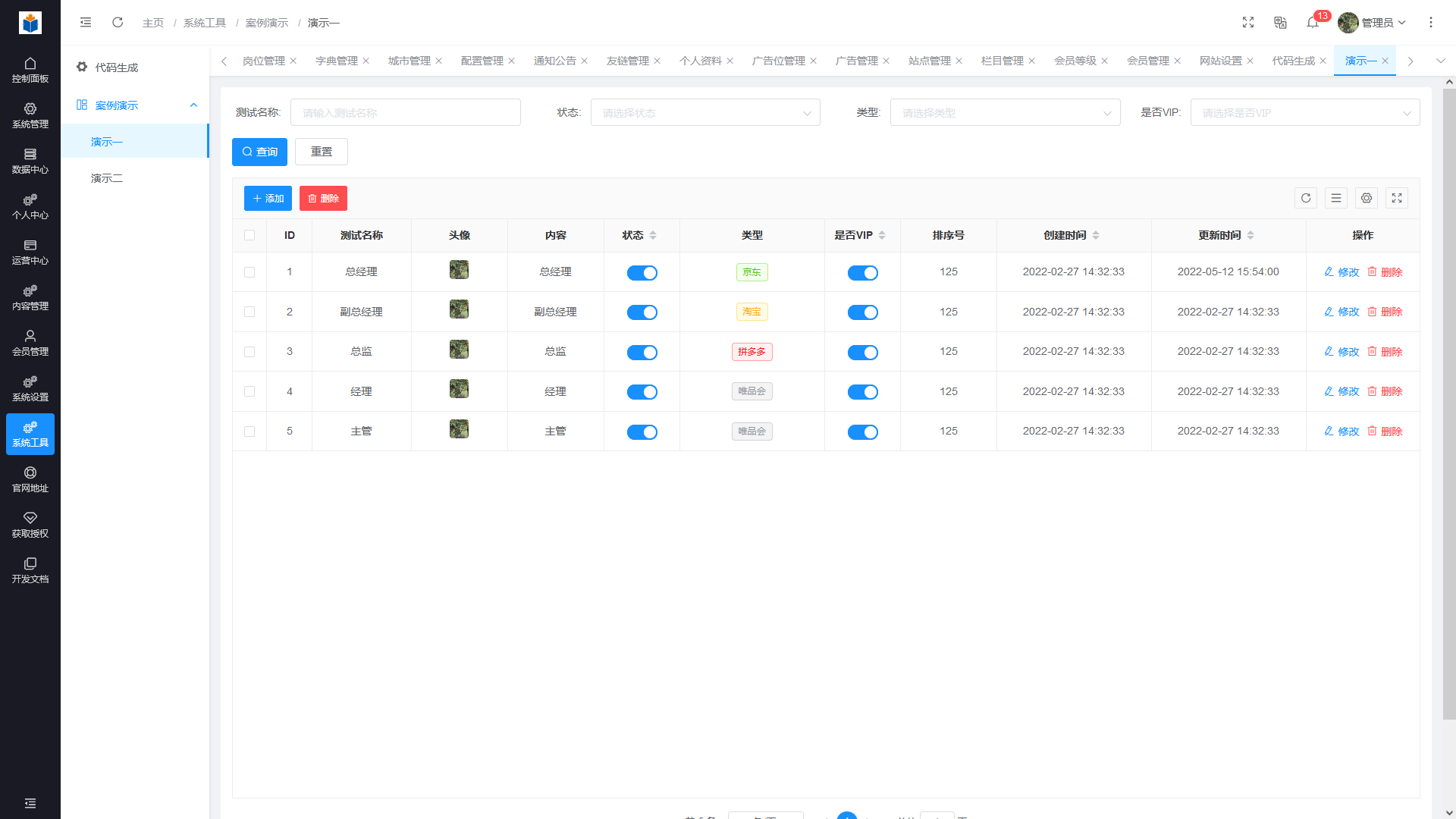The image size is (1456, 819).
Task: Click the avatar thumbnail in row 1
Action: pyautogui.click(x=459, y=270)
